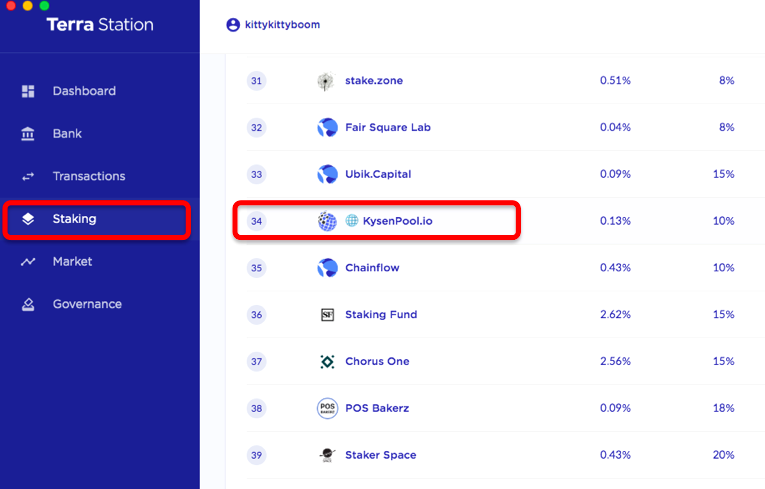Click the 0.13% value for KysenPool.io
The image size is (765, 489).
pos(615,221)
